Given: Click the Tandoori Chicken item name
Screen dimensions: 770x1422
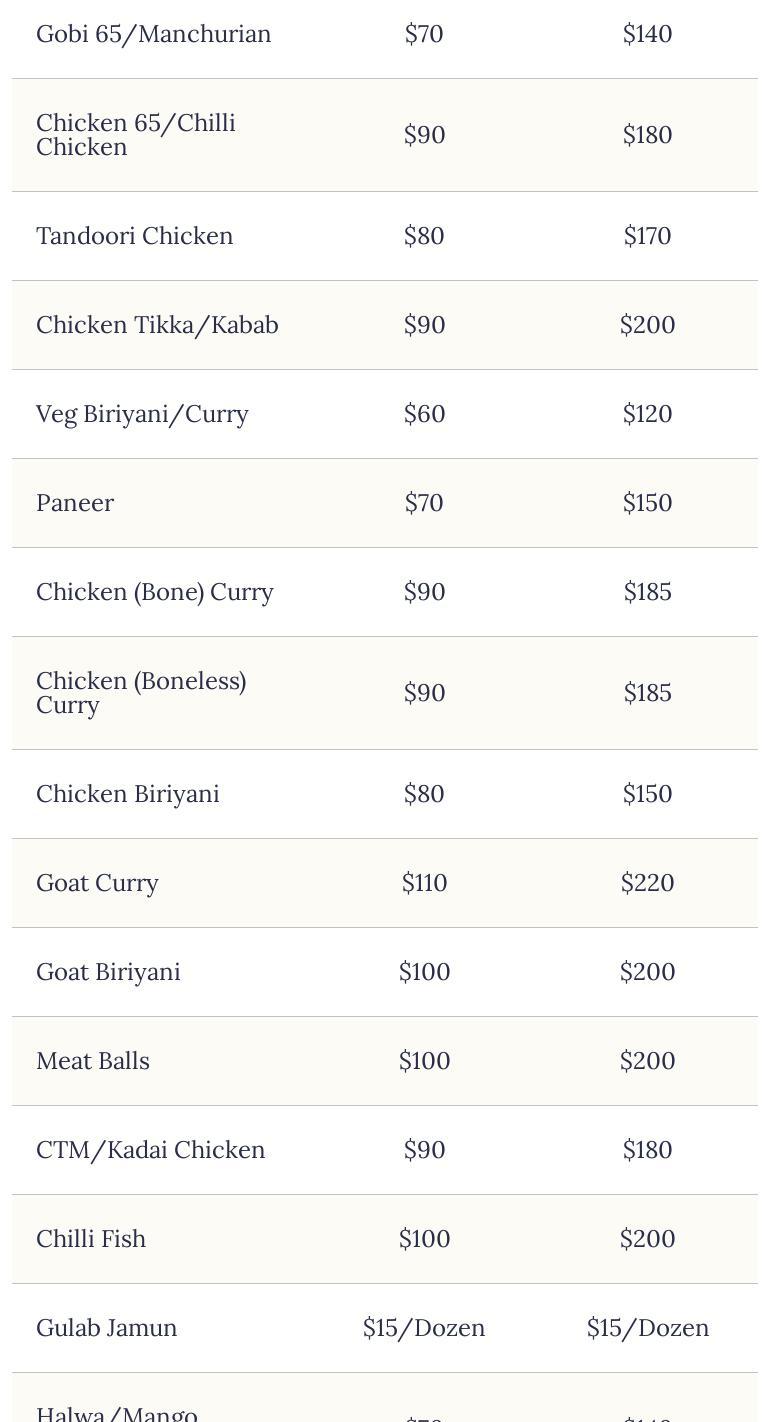Looking at the screenshot, I should pyautogui.click(x=134, y=236).
